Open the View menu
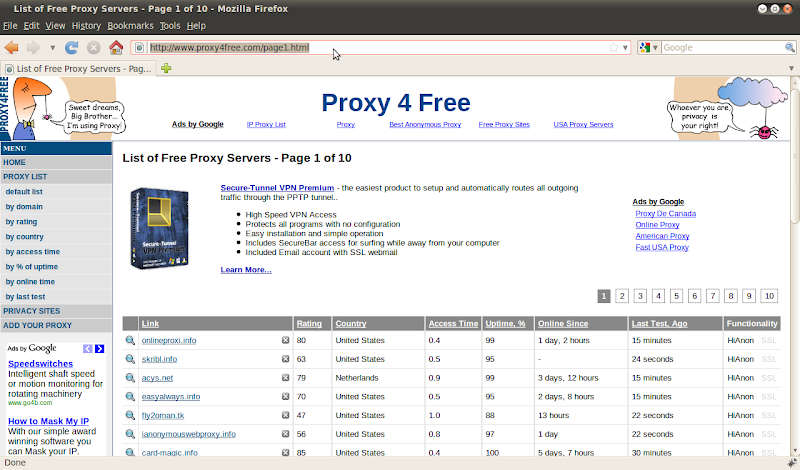 [x=55, y=26]
